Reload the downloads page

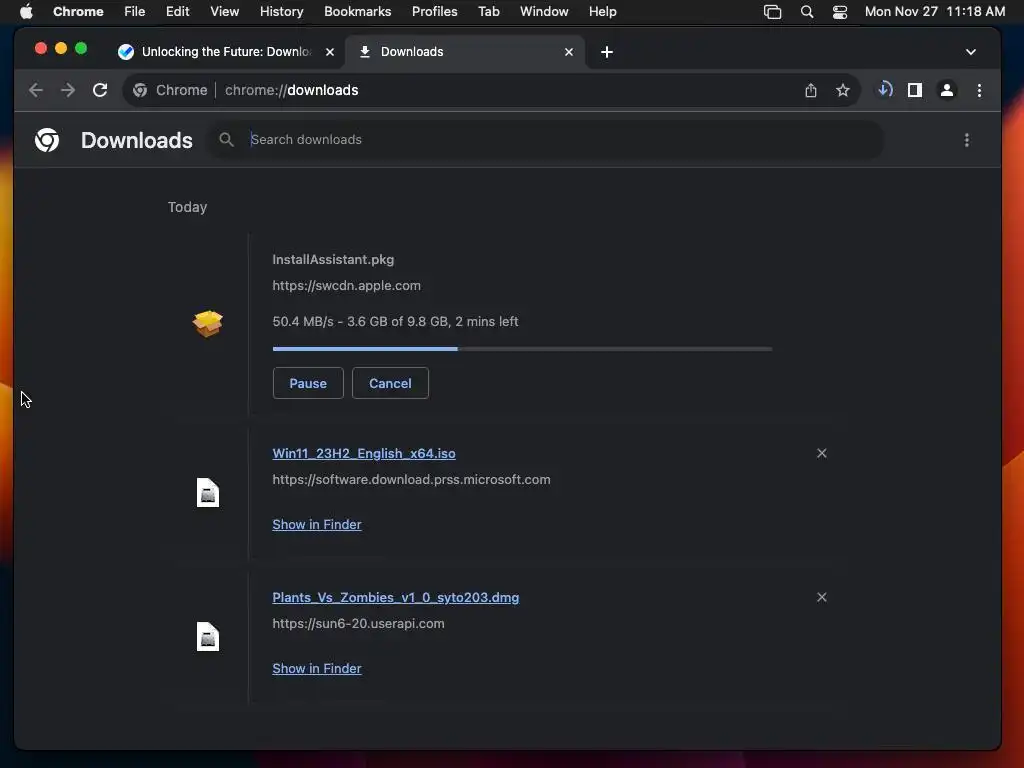click(x=100, y=90)
